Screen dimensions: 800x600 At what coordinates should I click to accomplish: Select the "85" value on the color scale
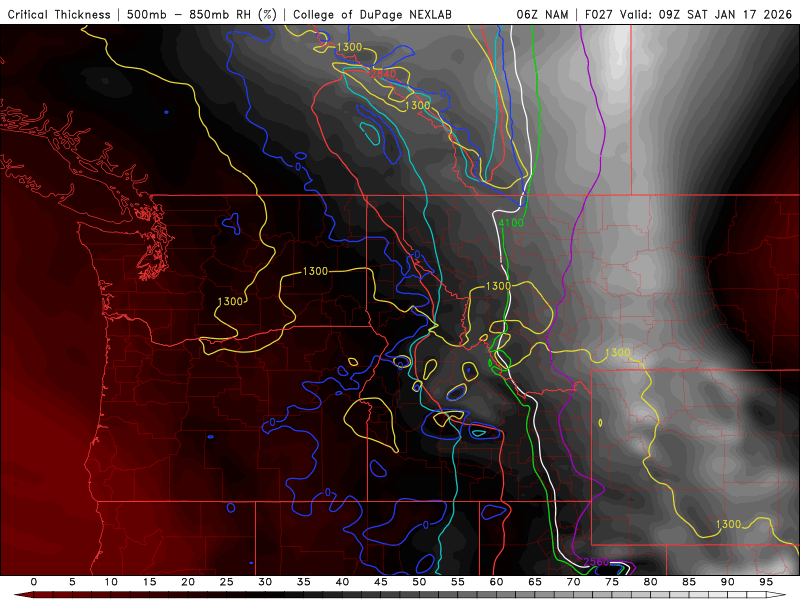pyautogui.click(x=689, y=582)
